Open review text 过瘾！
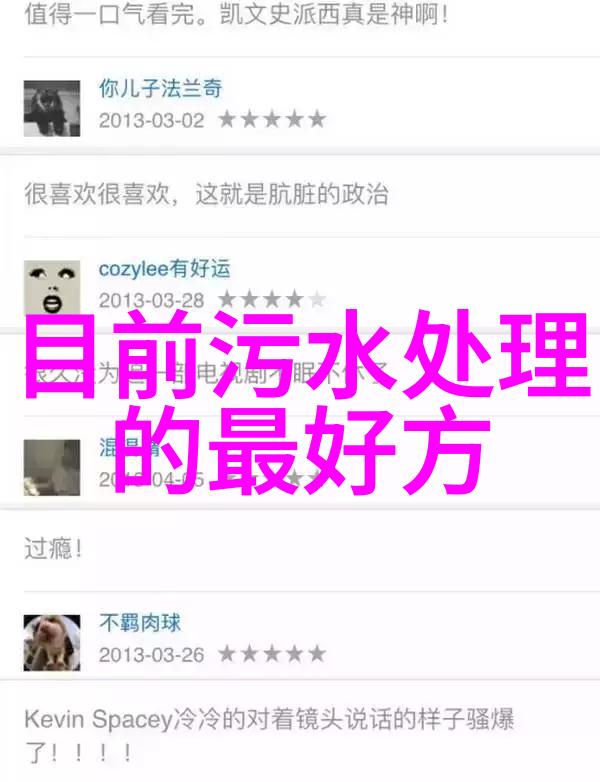The image size is (600, 782). [x=53, y=549]
